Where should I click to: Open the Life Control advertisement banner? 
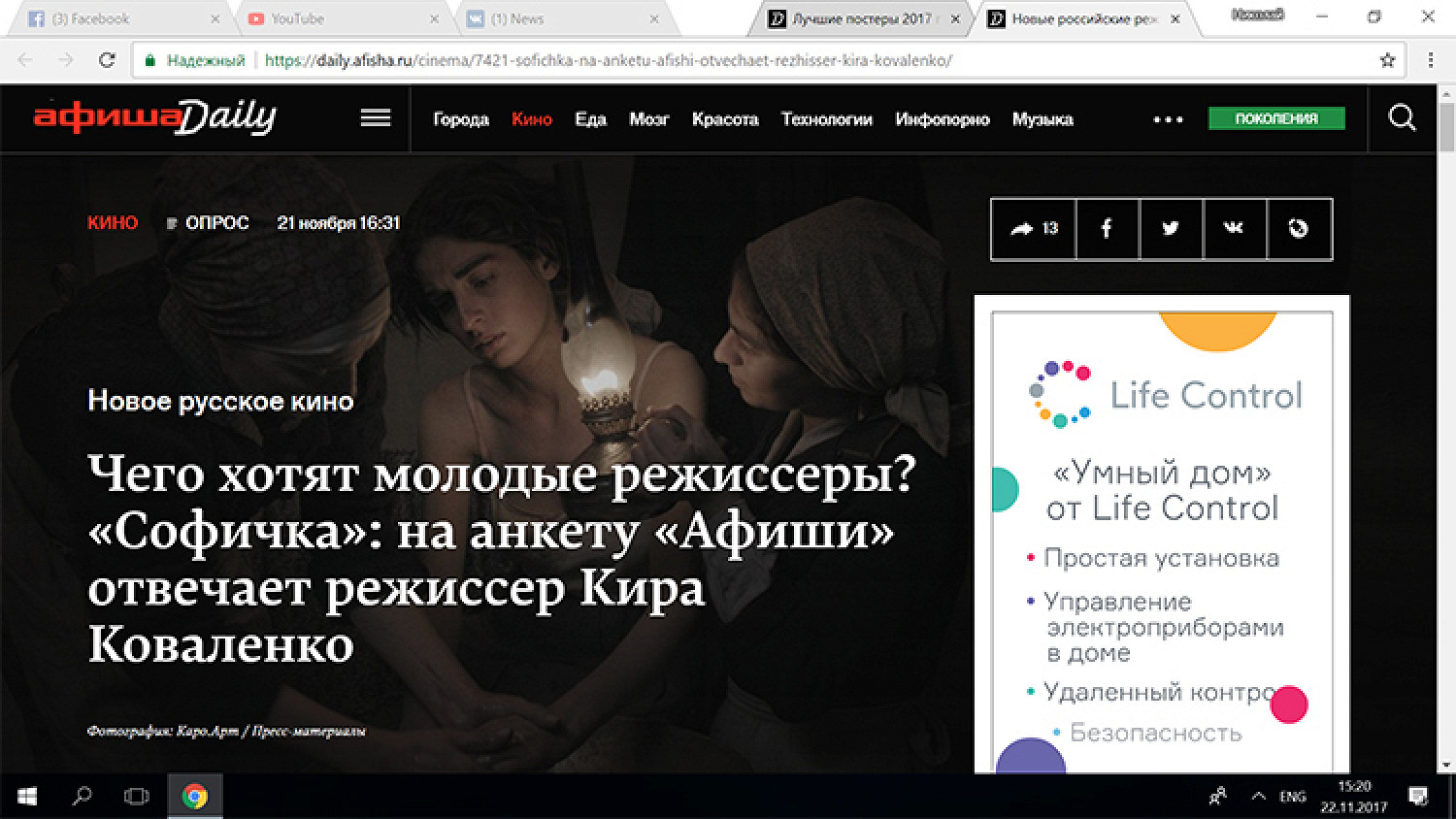tap(1162, 534)
